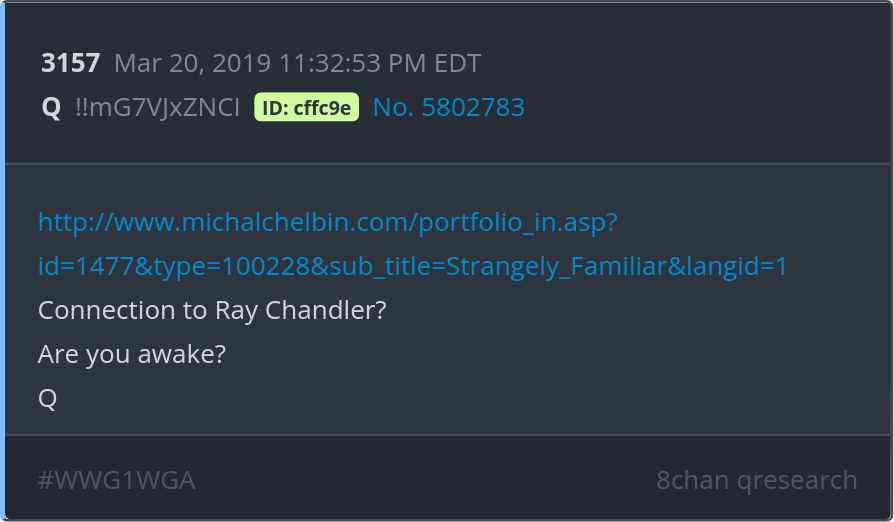The width and height of the screenshot is (894, 522).
Task: Click the "Are you awake?" line
Action: [x=132, y=354]
